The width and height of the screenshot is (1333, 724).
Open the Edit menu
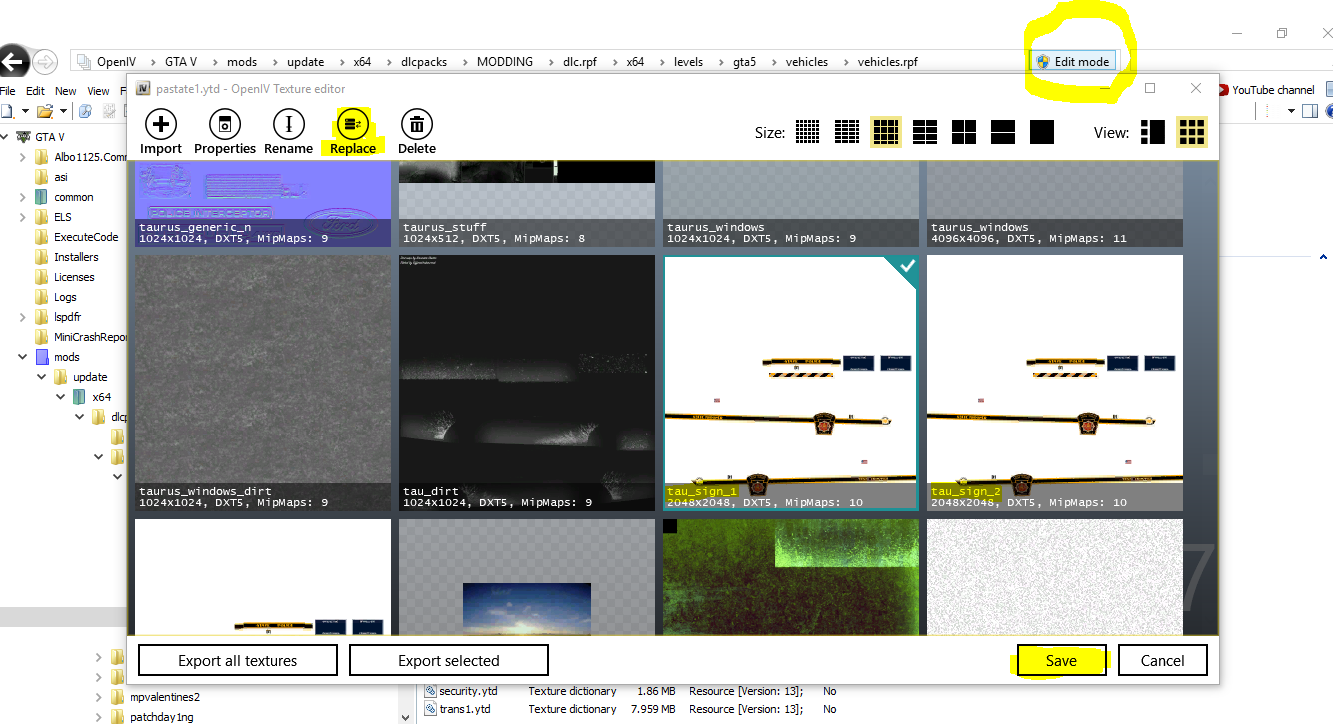point(35,91)
